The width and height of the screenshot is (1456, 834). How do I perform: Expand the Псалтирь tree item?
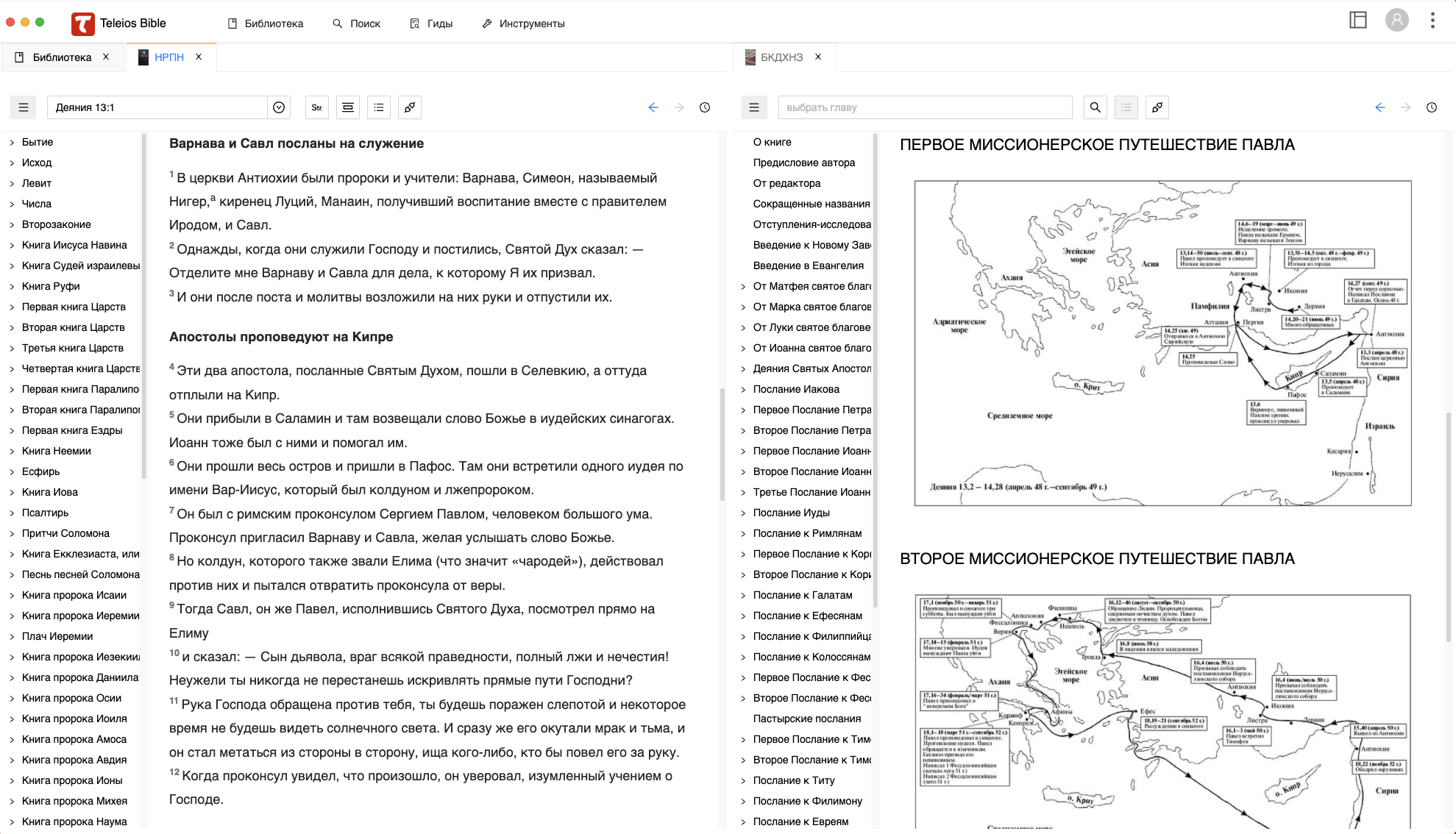[12, 513]
